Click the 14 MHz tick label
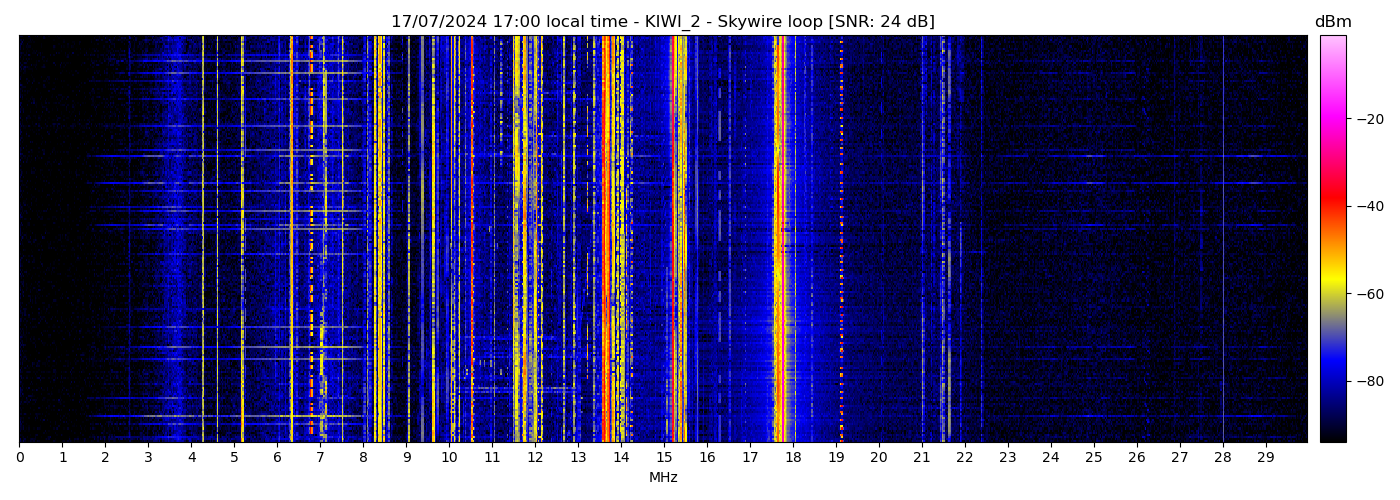This screenshot has height=500, width=1400. [x=621, y=457]
